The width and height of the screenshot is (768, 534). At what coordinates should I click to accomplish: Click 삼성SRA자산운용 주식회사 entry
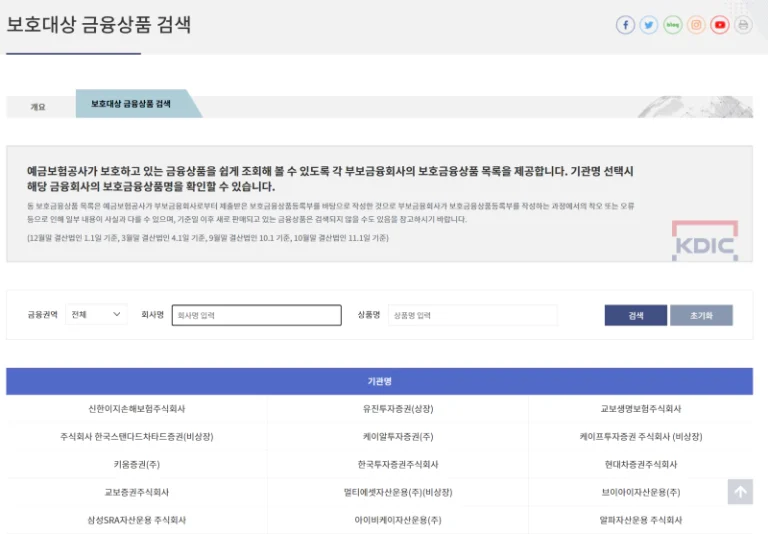tap(137, 520)
